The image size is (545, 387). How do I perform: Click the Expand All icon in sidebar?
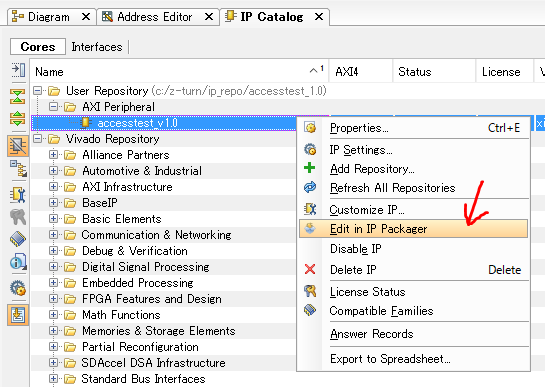(17, 119)
